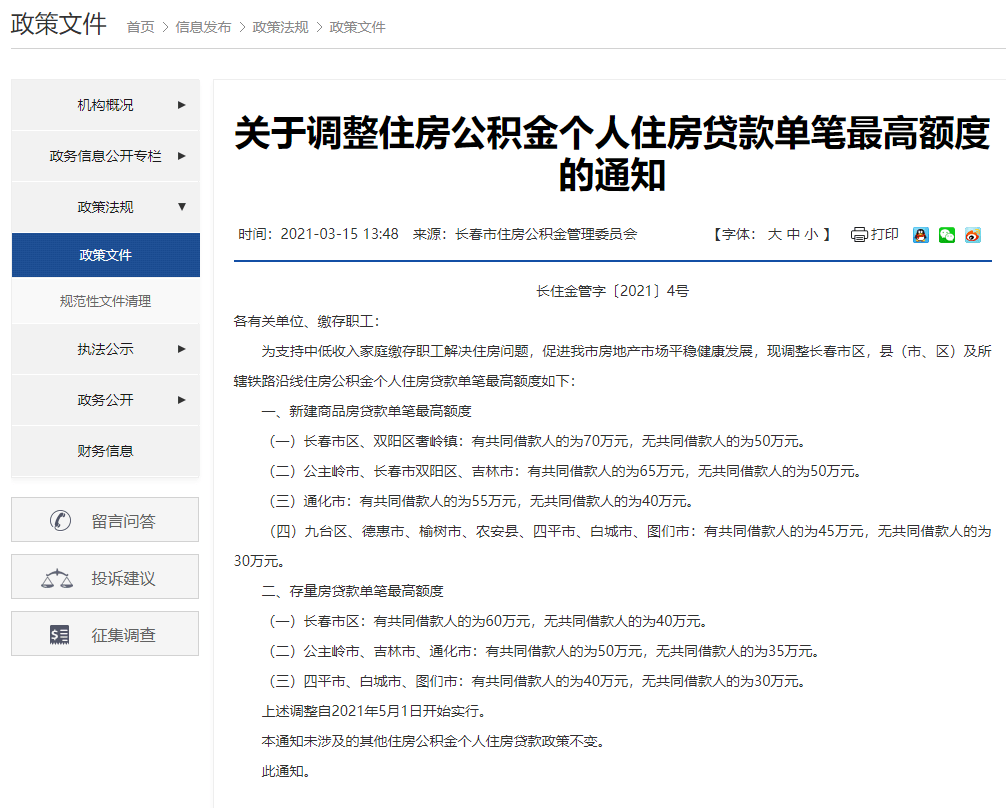Select the highlighted 政策文件 sidebar item
The height and width of the screenshot is (808, 1006).
(106, 255)
